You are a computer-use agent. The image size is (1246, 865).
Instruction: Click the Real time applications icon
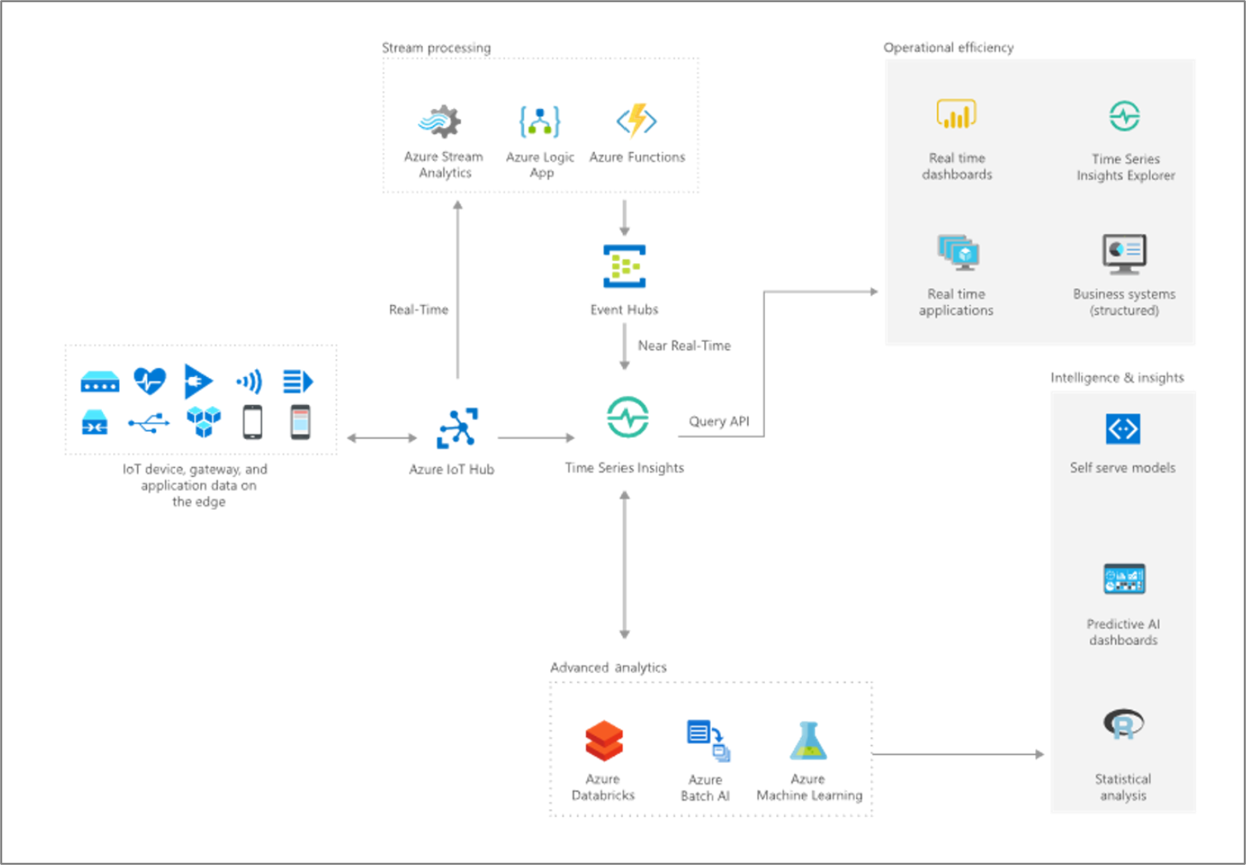[x=958, y=253]
